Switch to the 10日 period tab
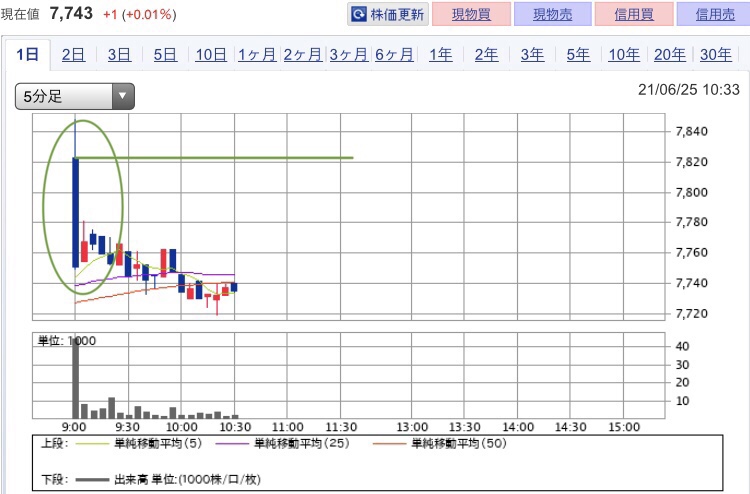This screenshot has height=494, width=750. 211,55
